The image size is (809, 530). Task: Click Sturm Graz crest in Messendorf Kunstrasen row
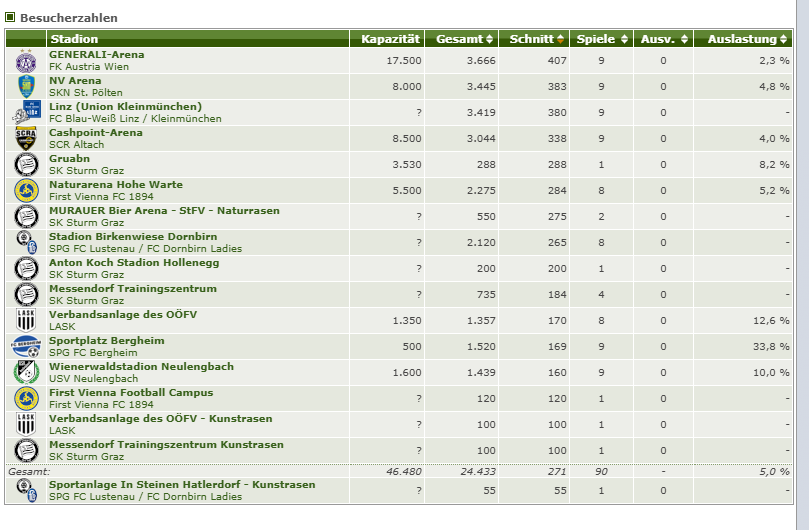tap(26, 451)
